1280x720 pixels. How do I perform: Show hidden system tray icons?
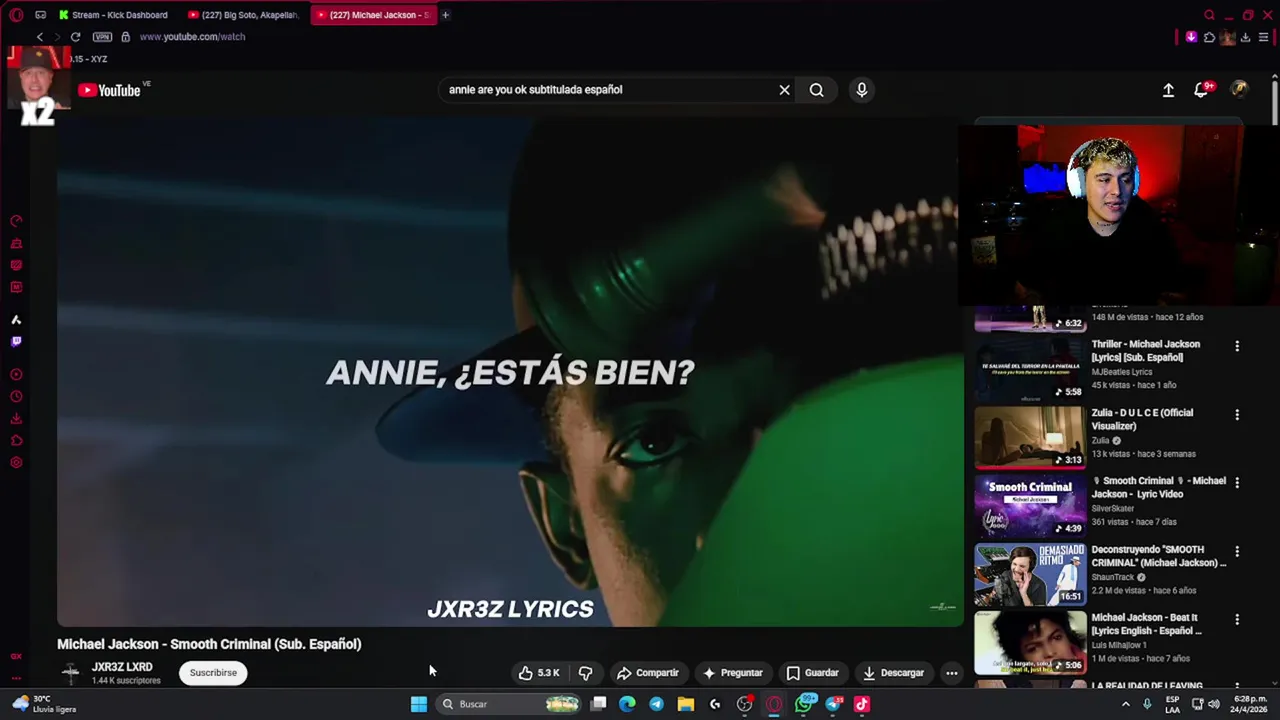coord(1125,704)
